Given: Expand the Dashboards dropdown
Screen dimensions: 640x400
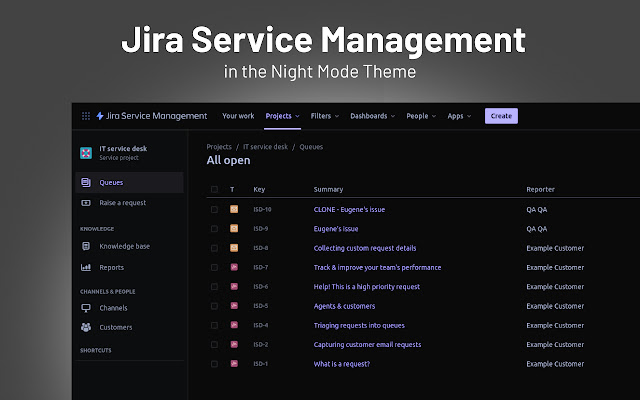Looking at the screenshot, I should [x=372, y=116].
